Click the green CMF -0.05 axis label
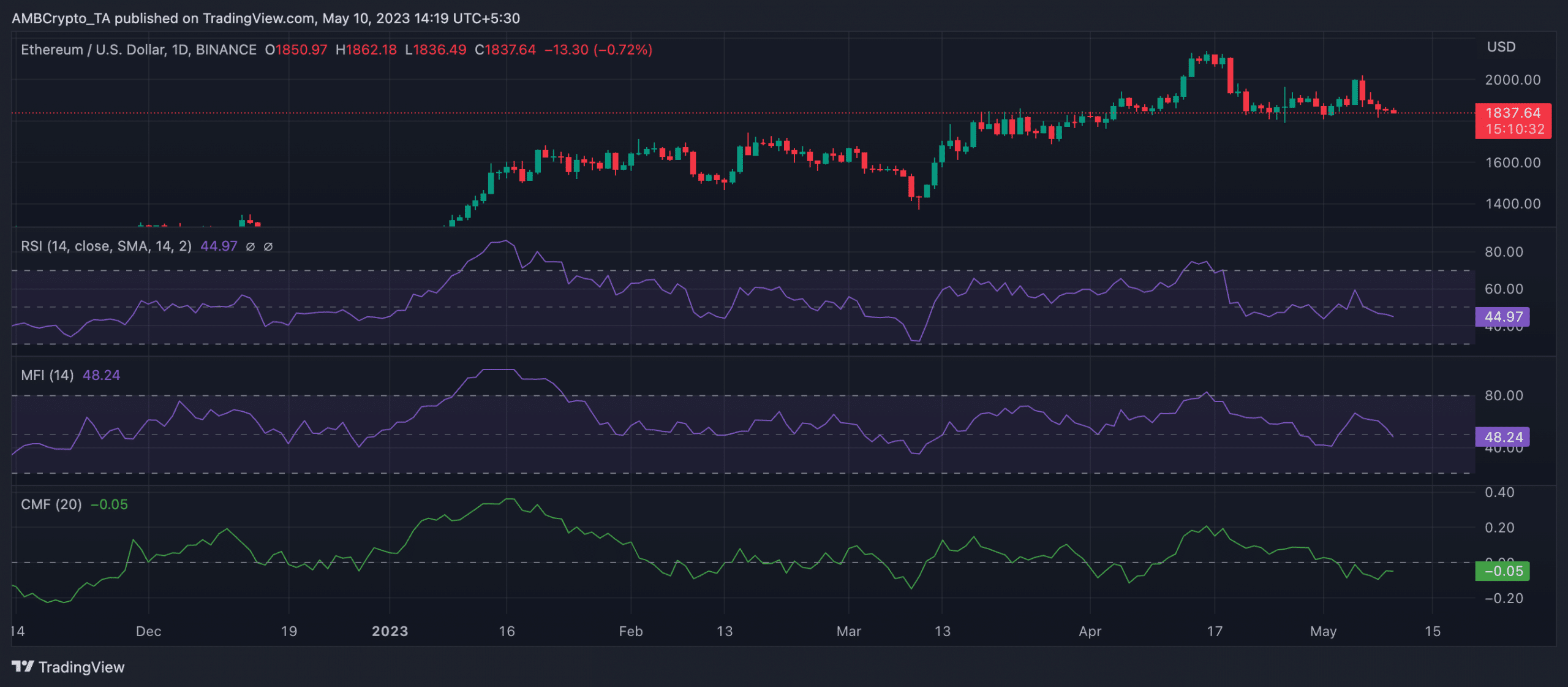This screenshot has width=1568, height=687. pyautogui.click(x=1502, y=571)
